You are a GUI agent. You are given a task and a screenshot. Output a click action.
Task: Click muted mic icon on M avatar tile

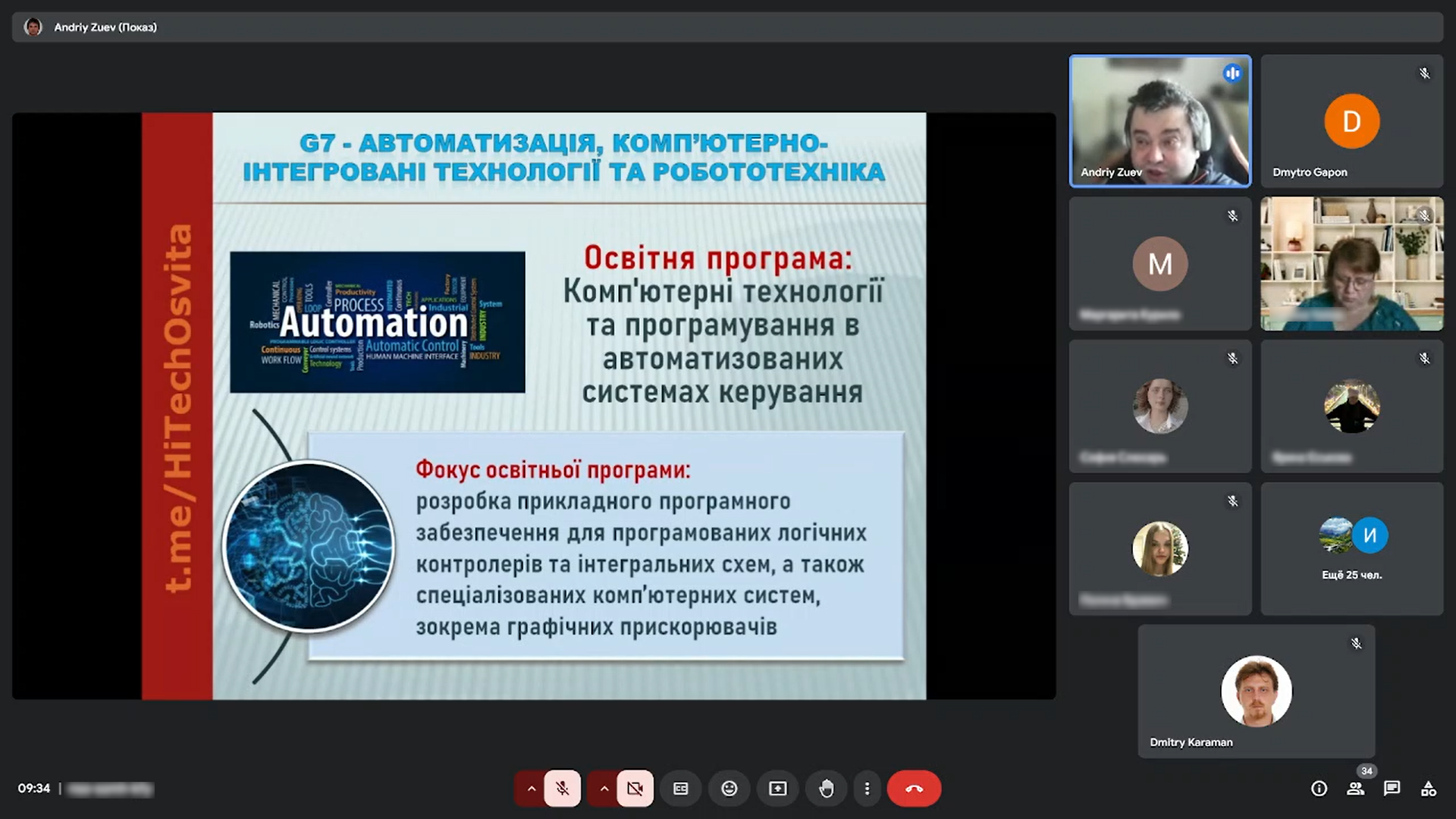[1232, 216]
